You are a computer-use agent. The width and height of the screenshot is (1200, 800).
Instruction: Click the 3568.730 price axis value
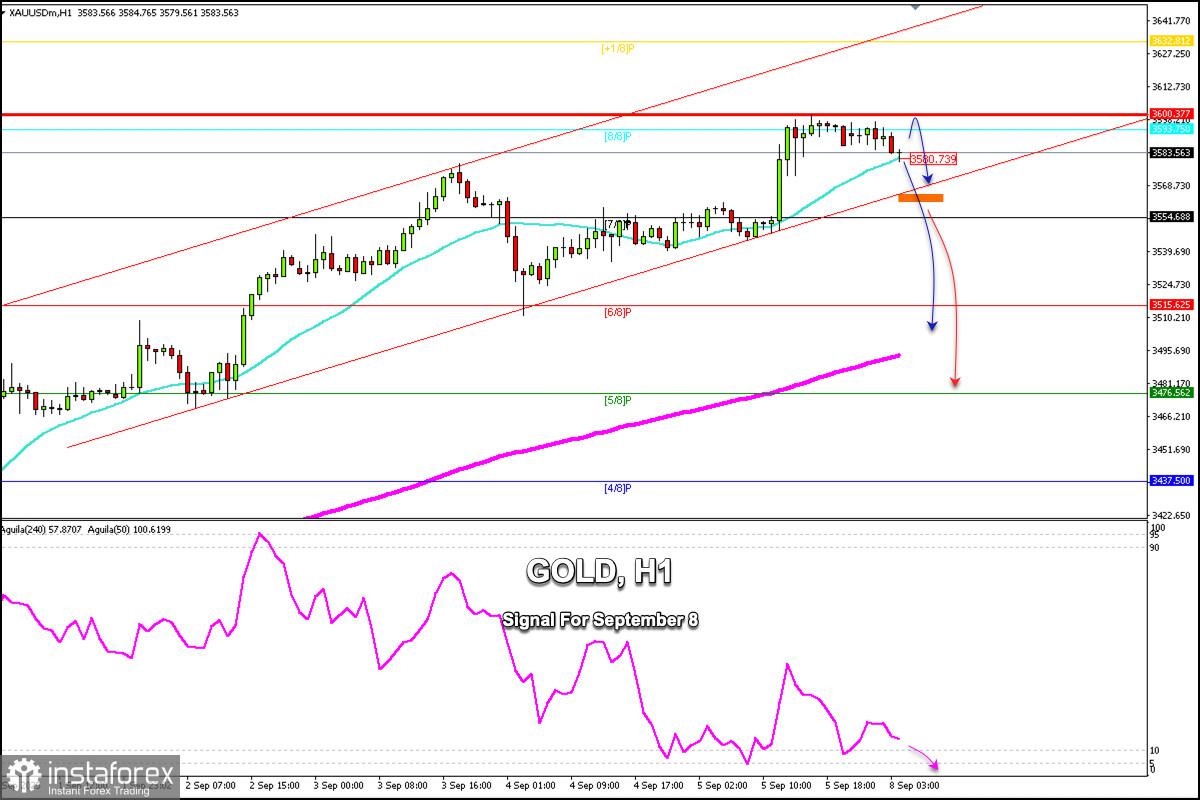tap(1172, 185)
